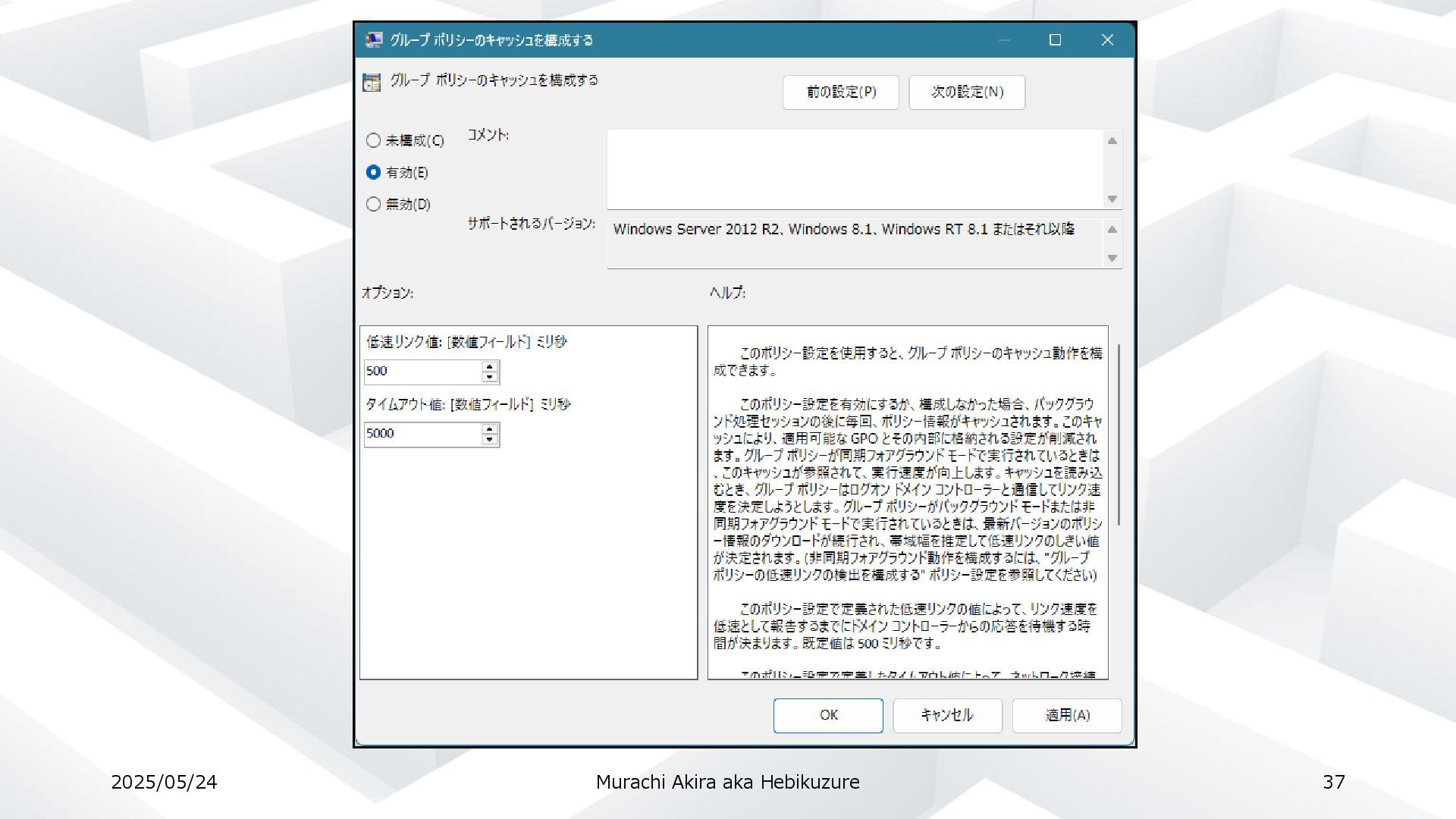
Task: Select the 無効 radio button
Action: 373,204
